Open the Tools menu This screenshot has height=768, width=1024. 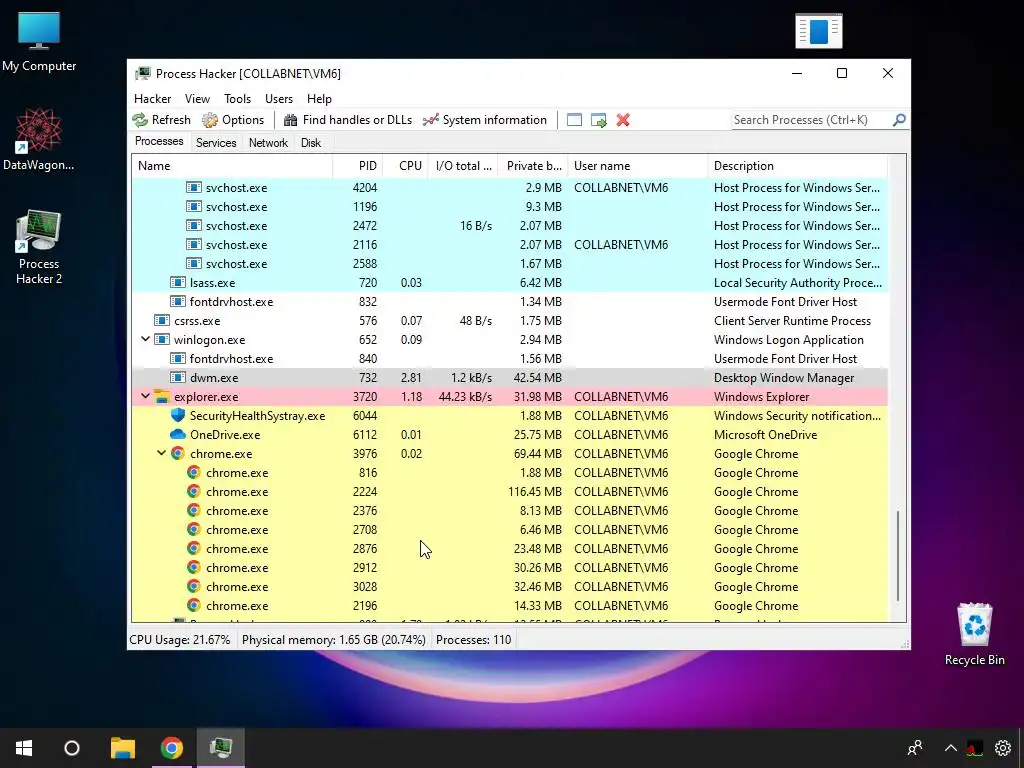237,99
